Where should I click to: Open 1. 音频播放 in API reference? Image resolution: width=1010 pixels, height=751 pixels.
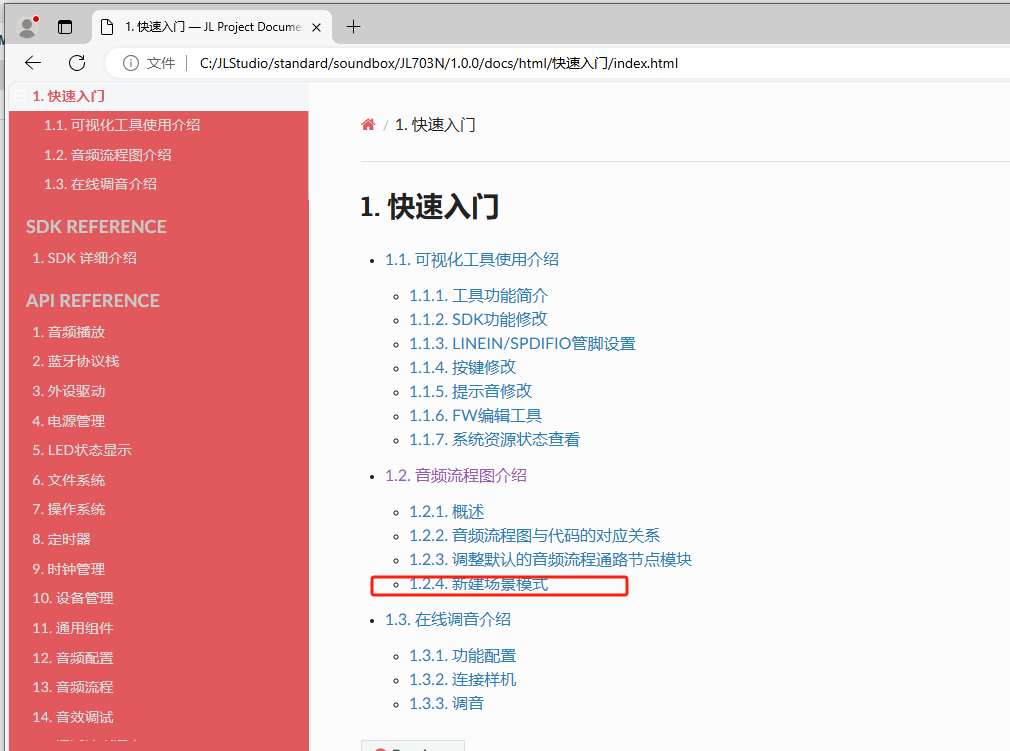tap(69, 332)
